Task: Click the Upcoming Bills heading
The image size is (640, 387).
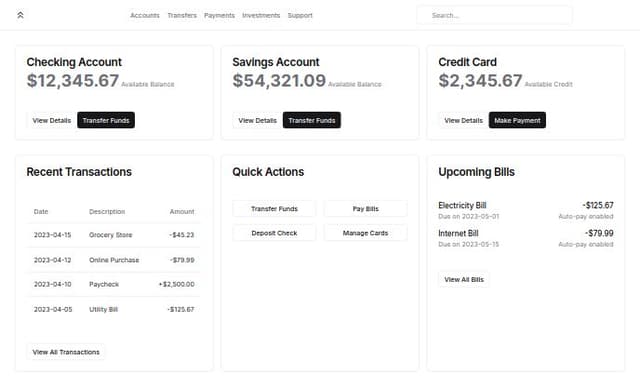Action: click(476, 172)
